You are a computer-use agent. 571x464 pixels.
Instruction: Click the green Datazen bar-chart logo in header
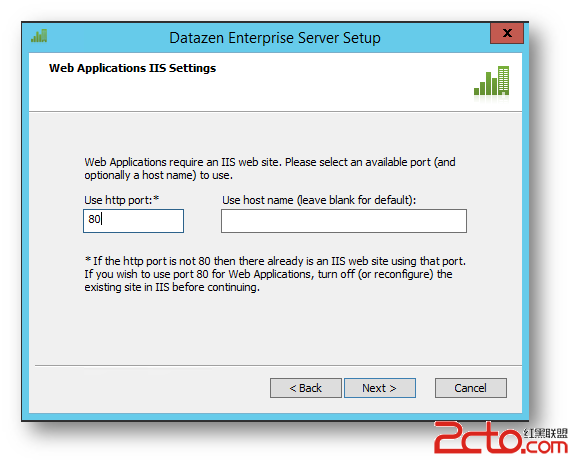(x=491, y=80)
